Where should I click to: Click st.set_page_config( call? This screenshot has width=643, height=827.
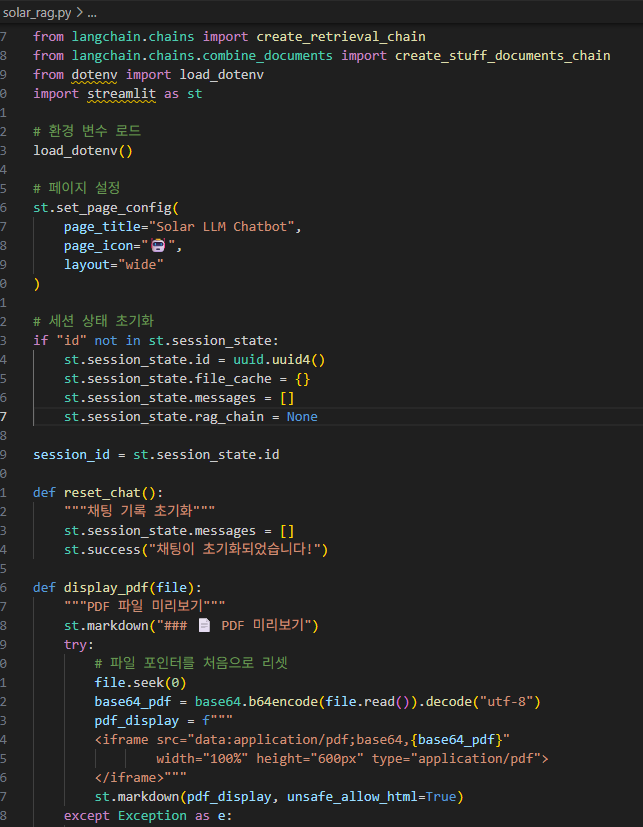coord(106,208)
